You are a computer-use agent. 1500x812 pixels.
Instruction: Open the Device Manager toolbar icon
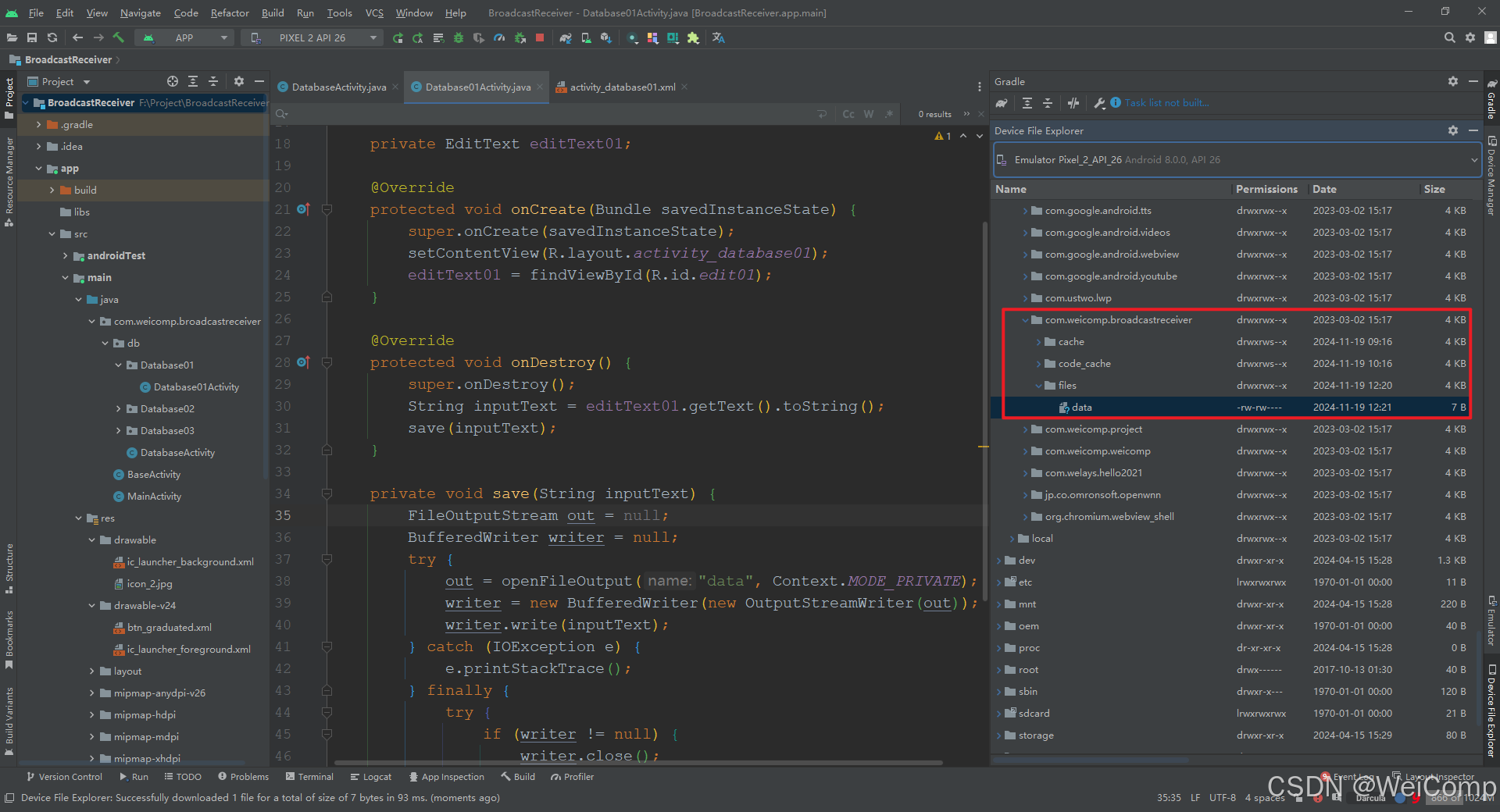tap(586, 37)
